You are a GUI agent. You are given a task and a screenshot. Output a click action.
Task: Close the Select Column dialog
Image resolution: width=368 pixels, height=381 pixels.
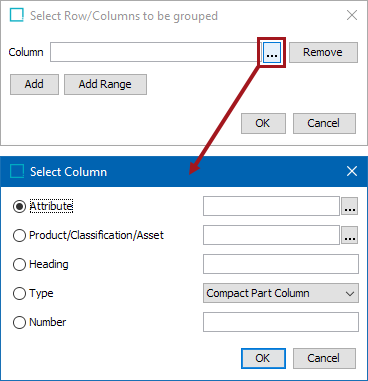(352, 171)
